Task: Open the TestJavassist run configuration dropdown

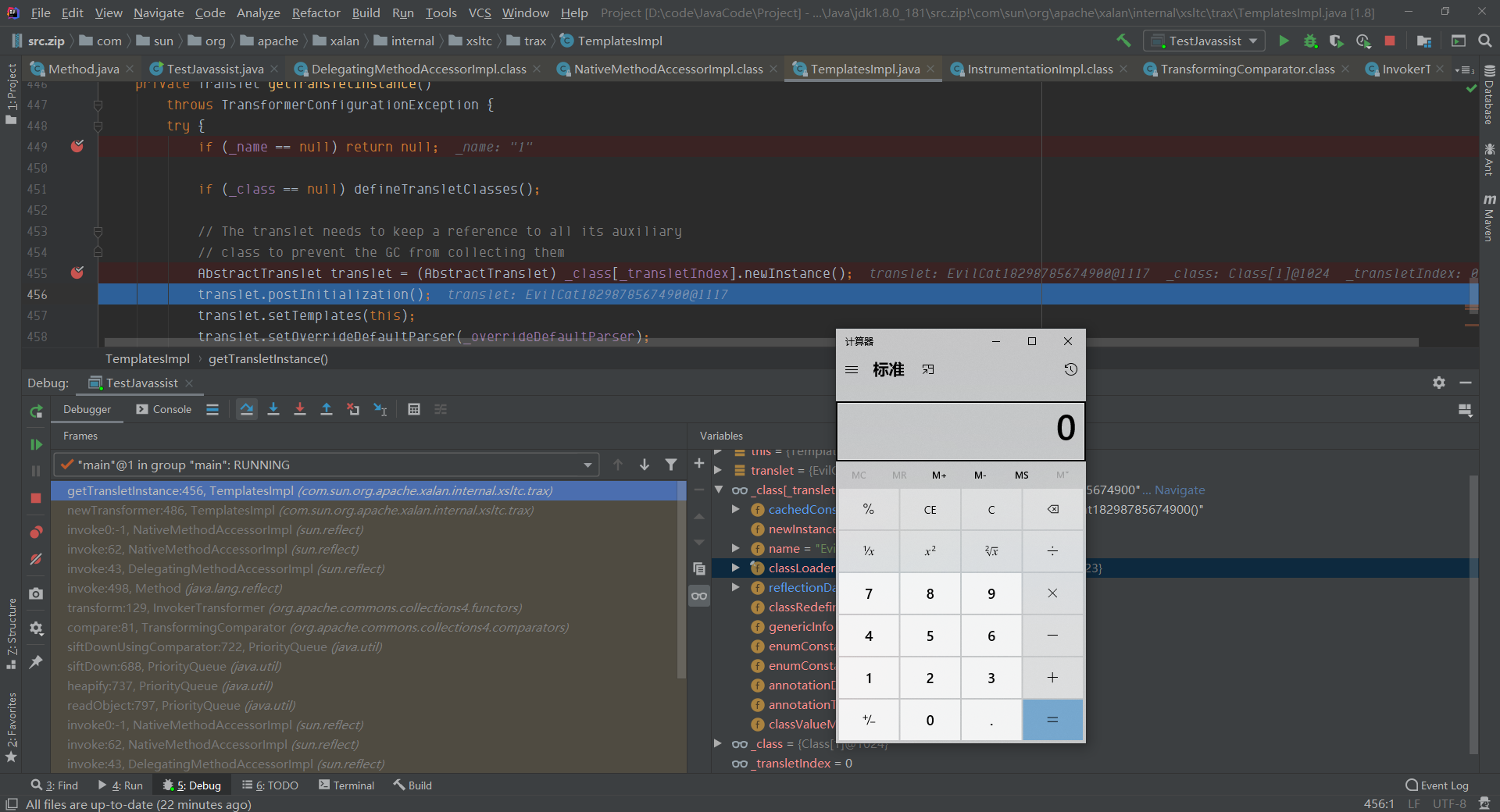Action: point(1205,41)
